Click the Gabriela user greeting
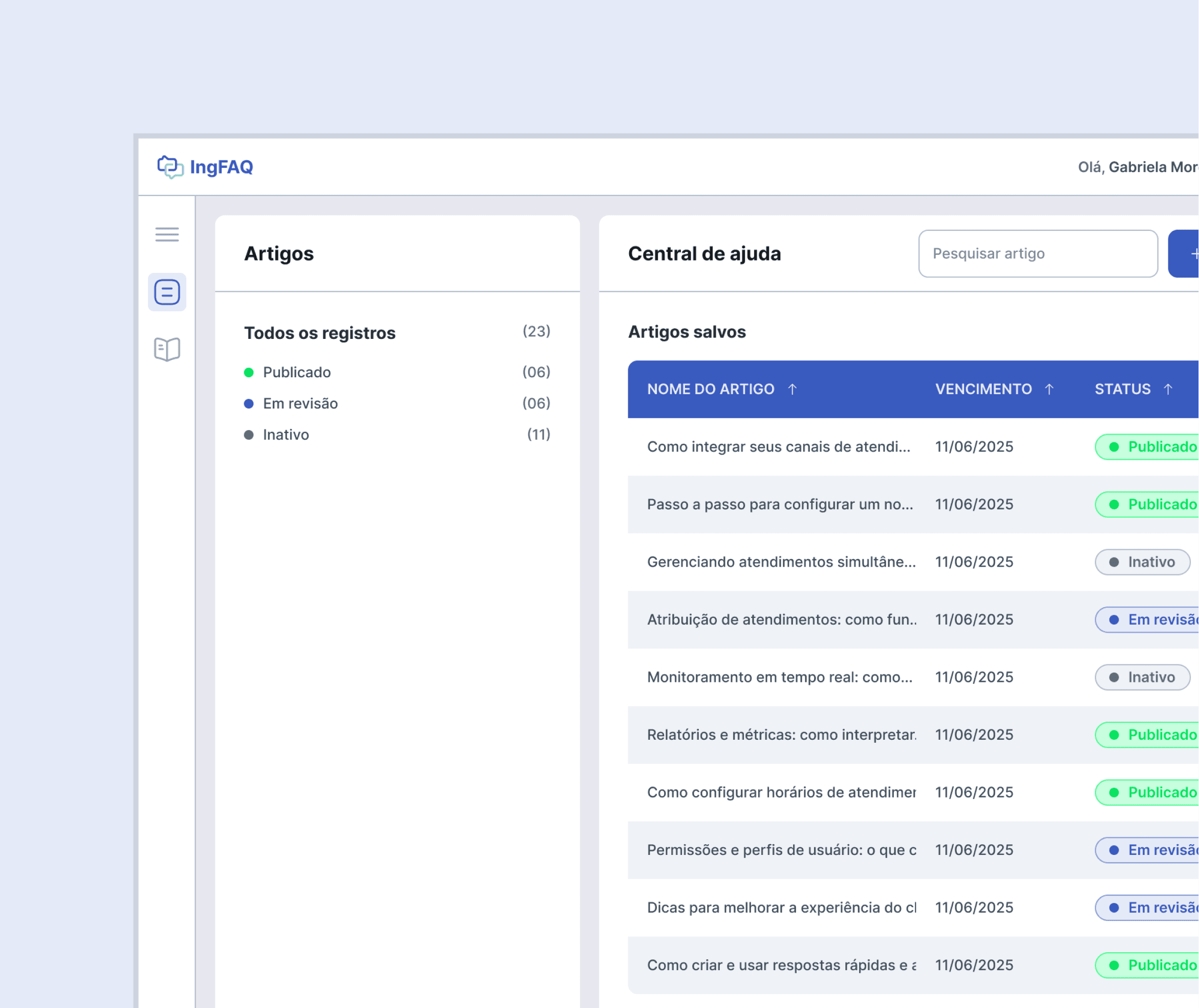The height and width of the screenshot is (1008, 1199). pyautogui.click(x=1137, y=167)
